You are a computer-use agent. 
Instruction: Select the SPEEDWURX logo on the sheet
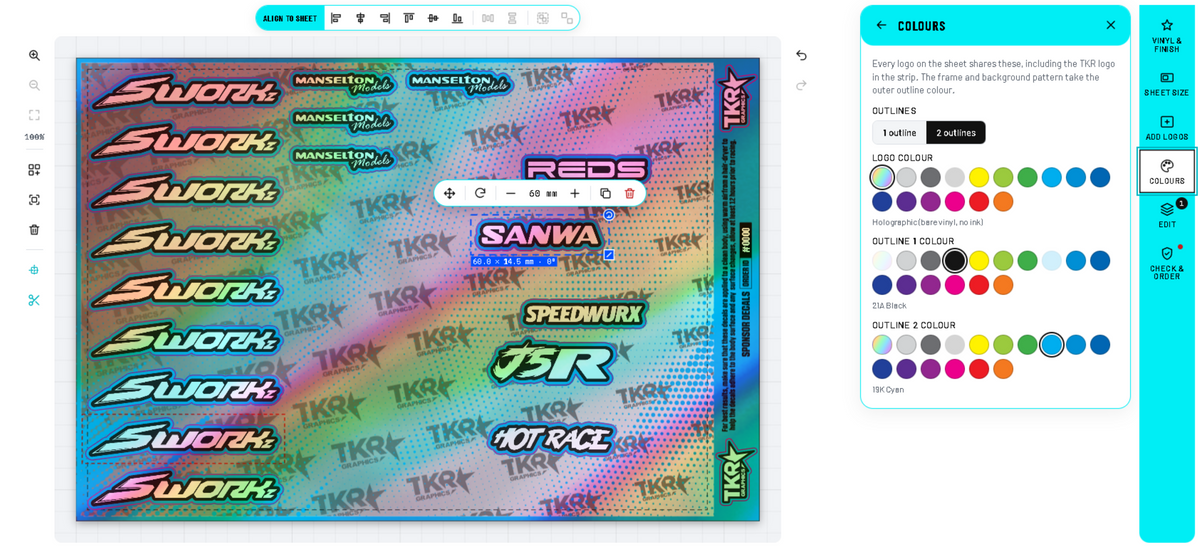point(584,314)
